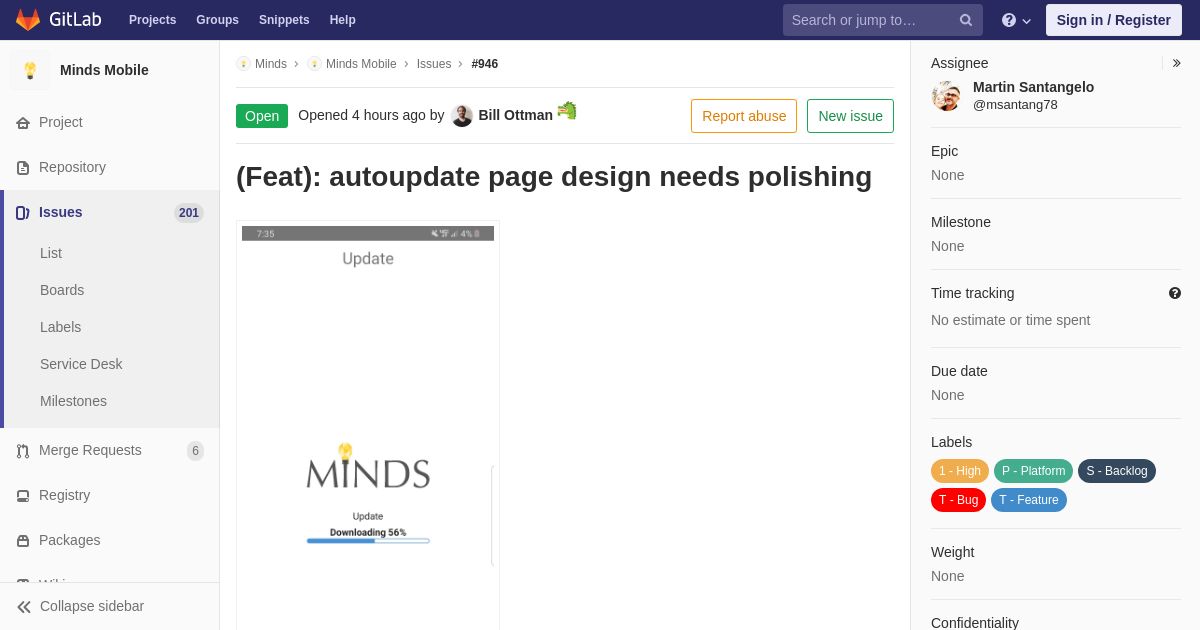
Task: Click Martin Santangelo assignee name
Action: [x=1033, y=87]
